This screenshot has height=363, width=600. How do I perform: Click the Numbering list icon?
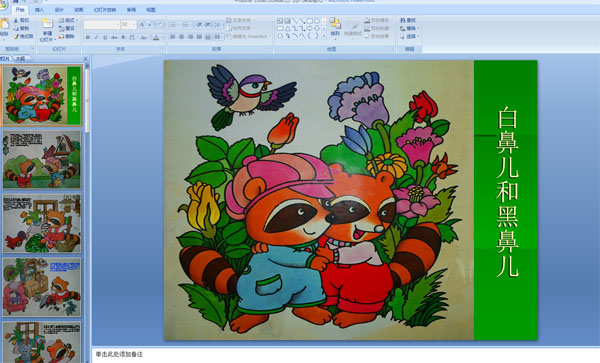pyautogui.click(x=186, y=24)
